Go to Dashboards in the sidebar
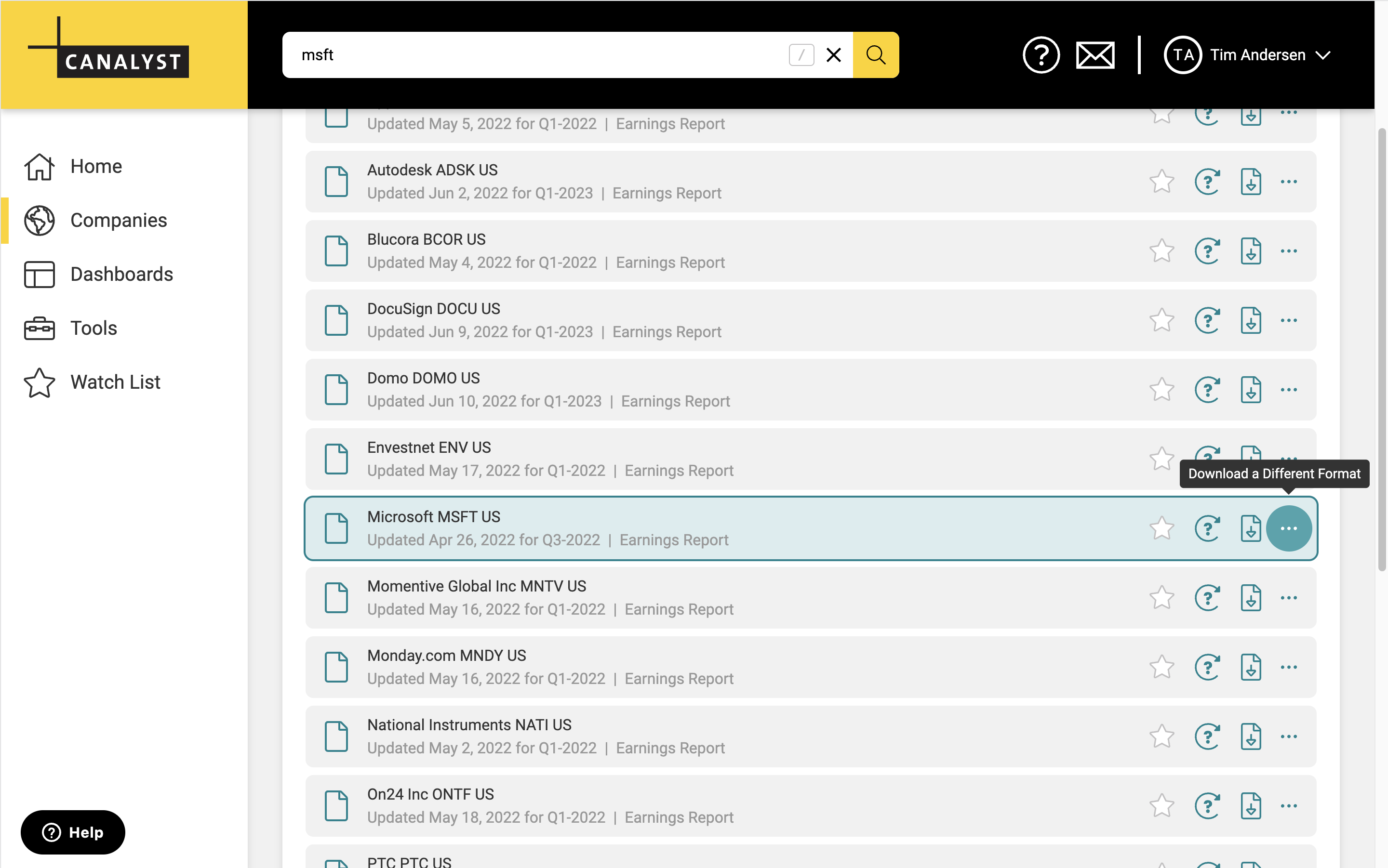Viewport: 1388px width, 868px height. click(121, 274)
